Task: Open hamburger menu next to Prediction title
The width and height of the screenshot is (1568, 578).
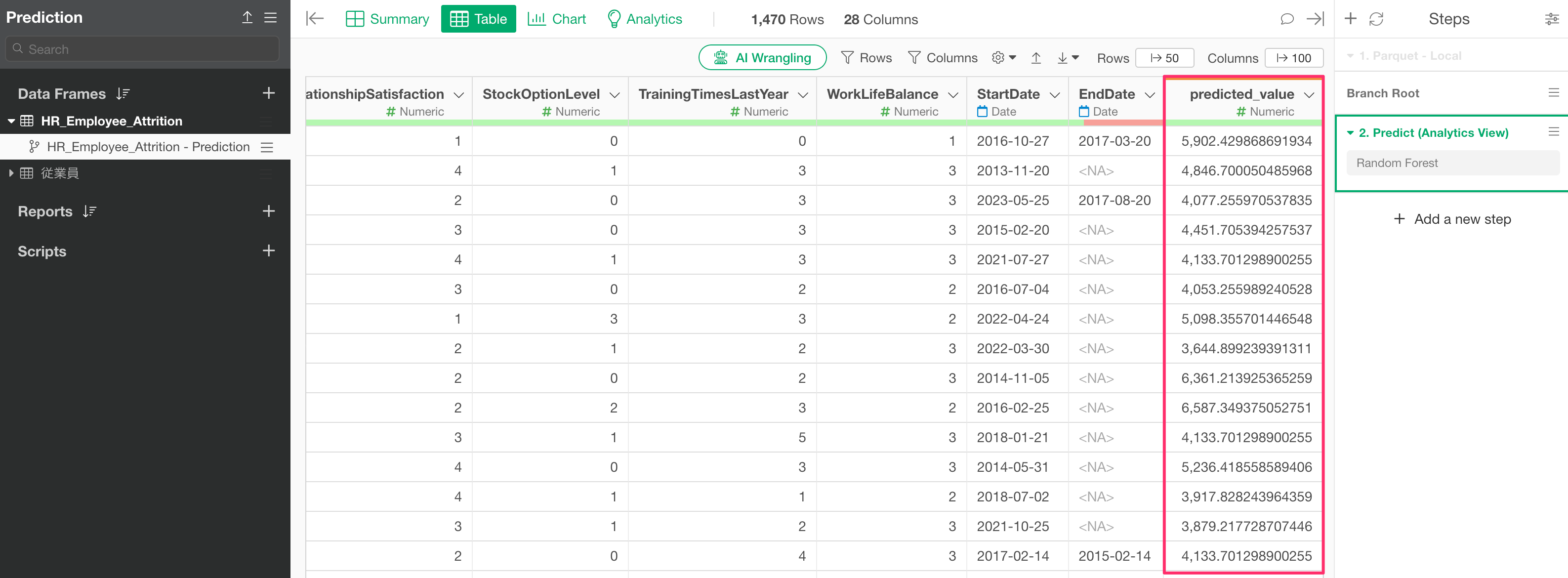Action: point(270,18)
